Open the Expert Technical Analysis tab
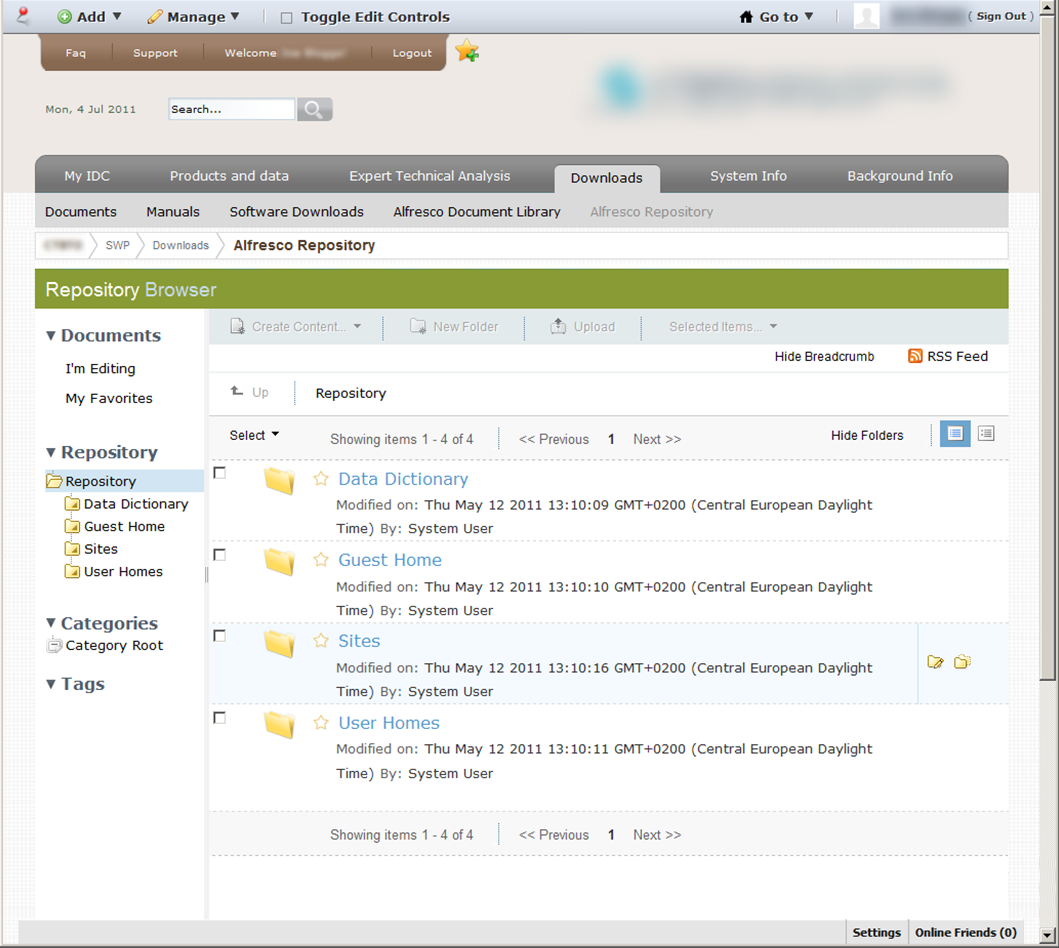Screen dimensions: 1059x948 [x=430, y=176]
